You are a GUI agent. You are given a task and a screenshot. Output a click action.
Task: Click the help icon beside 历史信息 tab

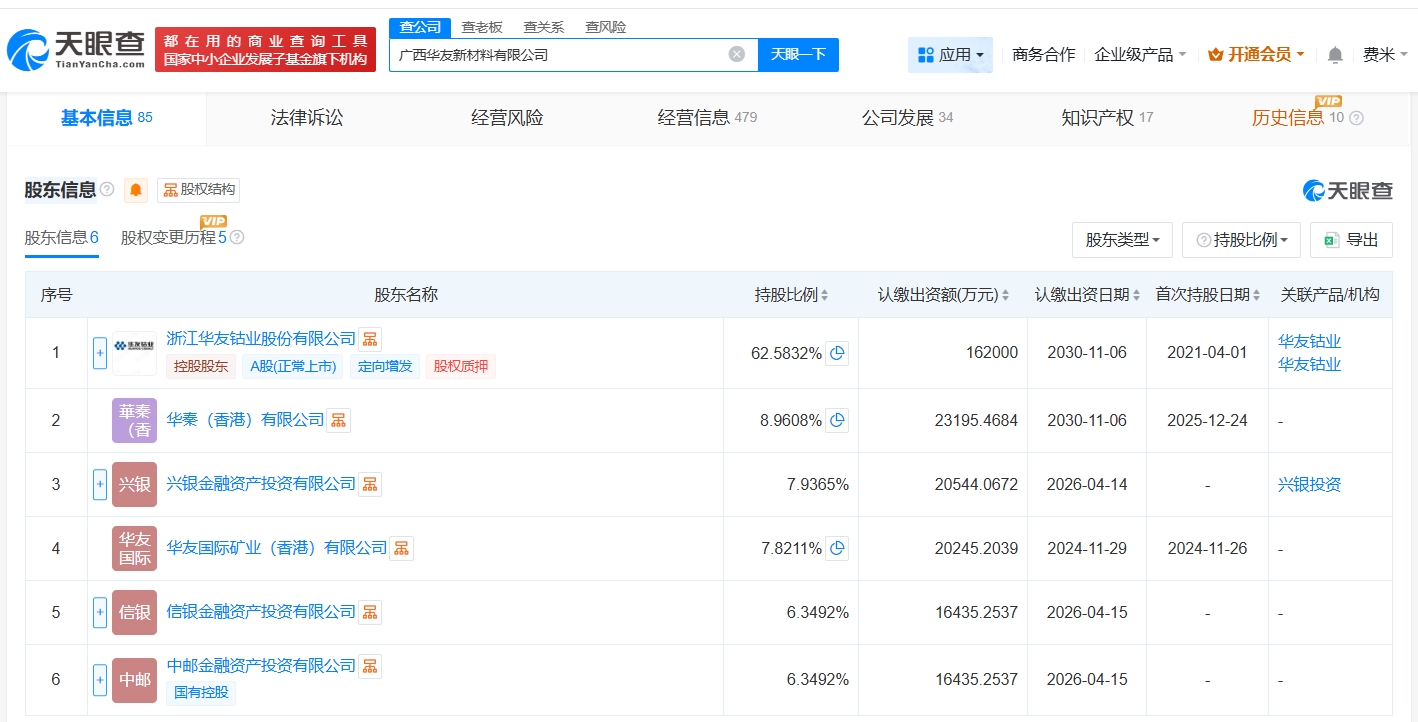(1356, 118)
